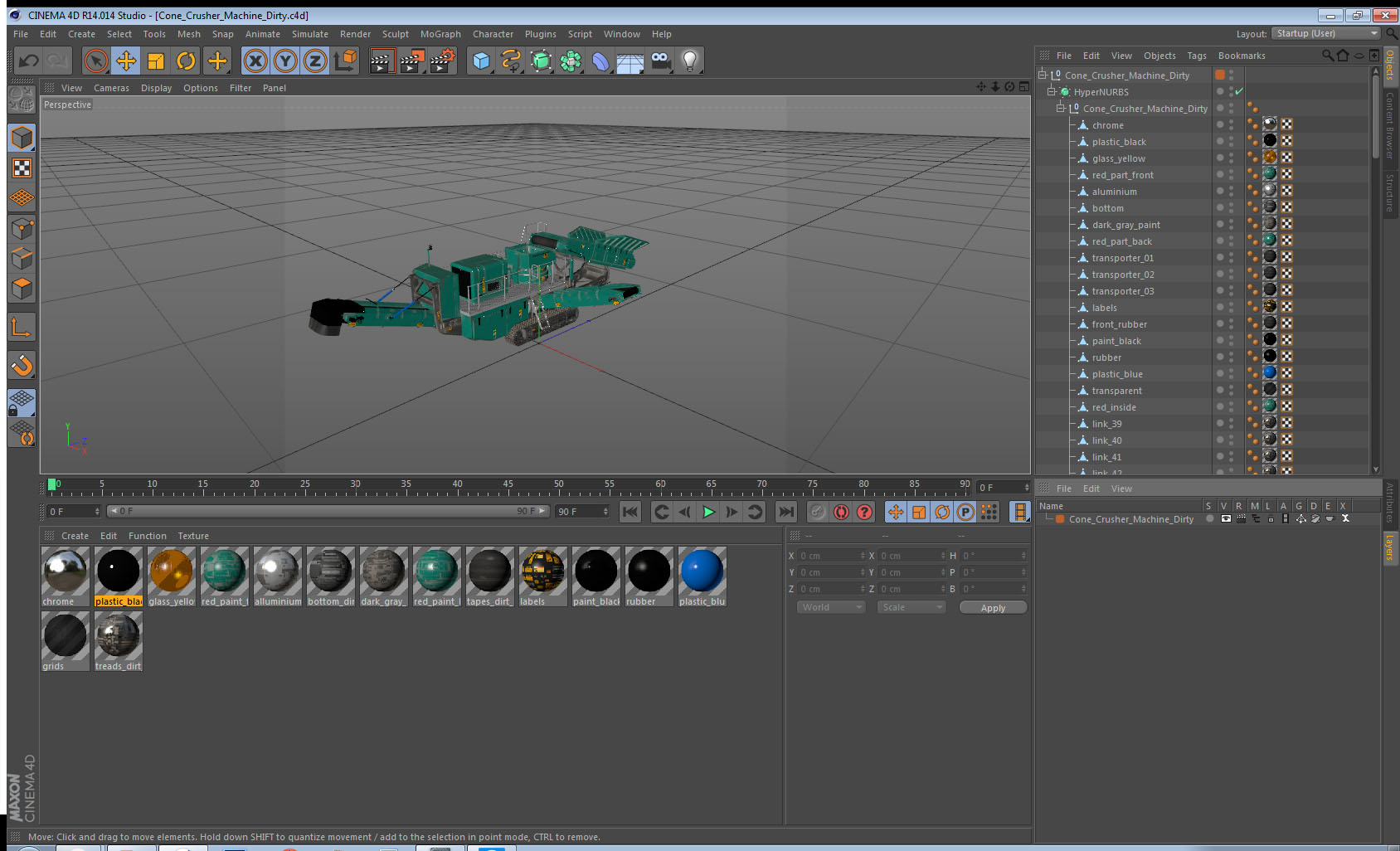Screen dimensions: 1400x851
Task: Click the X position field in coordinates
Action: coord(831,556)
